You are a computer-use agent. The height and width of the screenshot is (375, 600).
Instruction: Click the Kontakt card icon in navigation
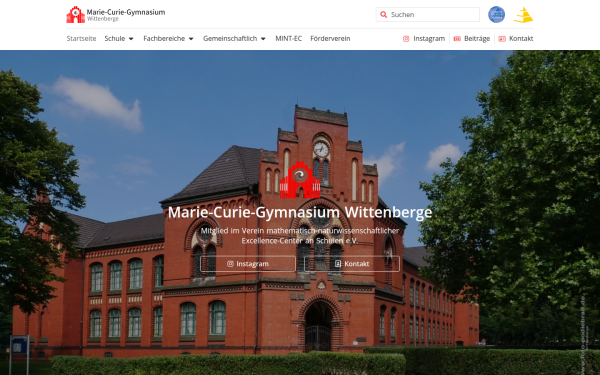click(502, 39)
